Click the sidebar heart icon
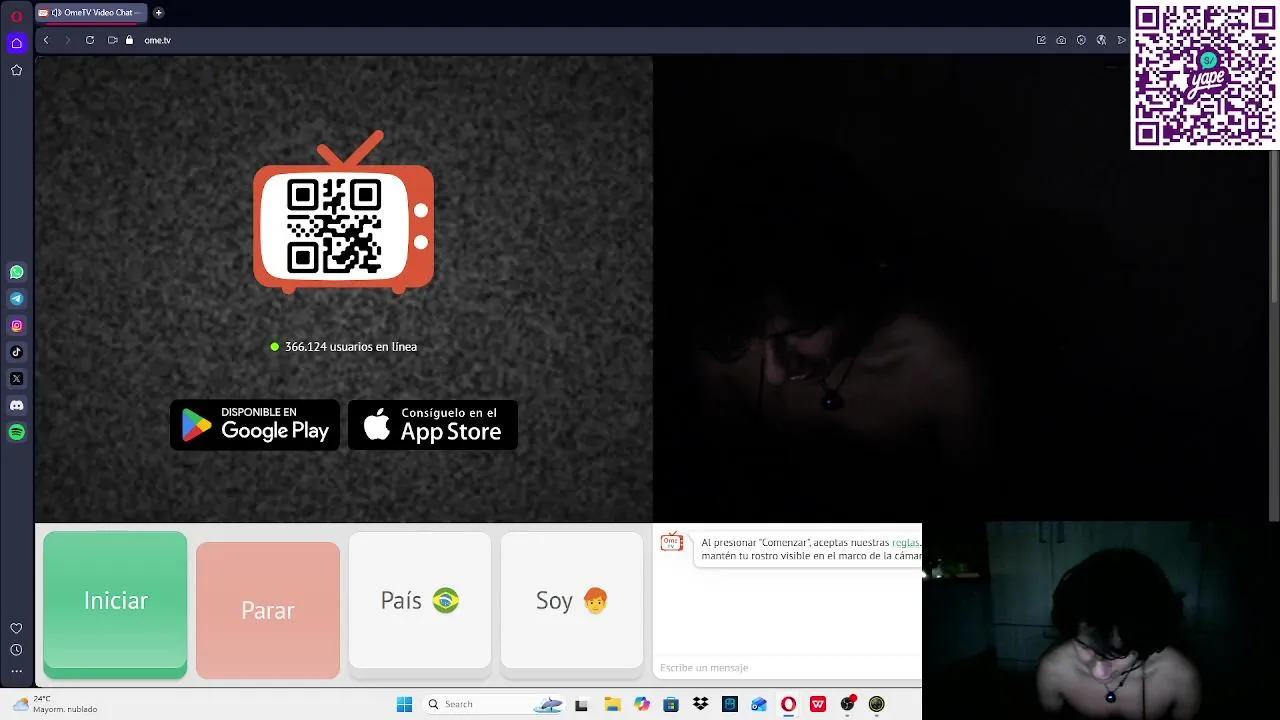The image size is (1280, 720). 16,628
